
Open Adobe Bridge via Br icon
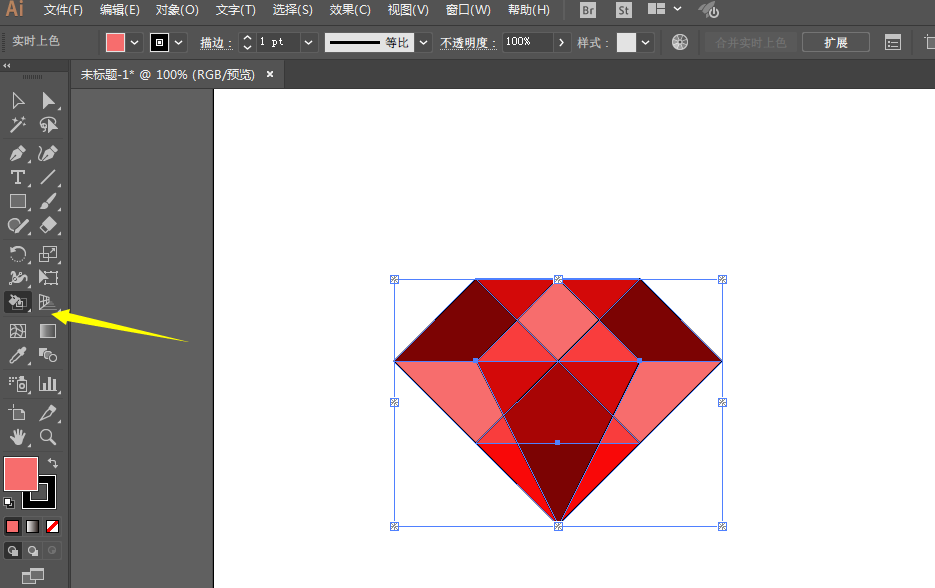pyautogui.click(x=589, y=10)
